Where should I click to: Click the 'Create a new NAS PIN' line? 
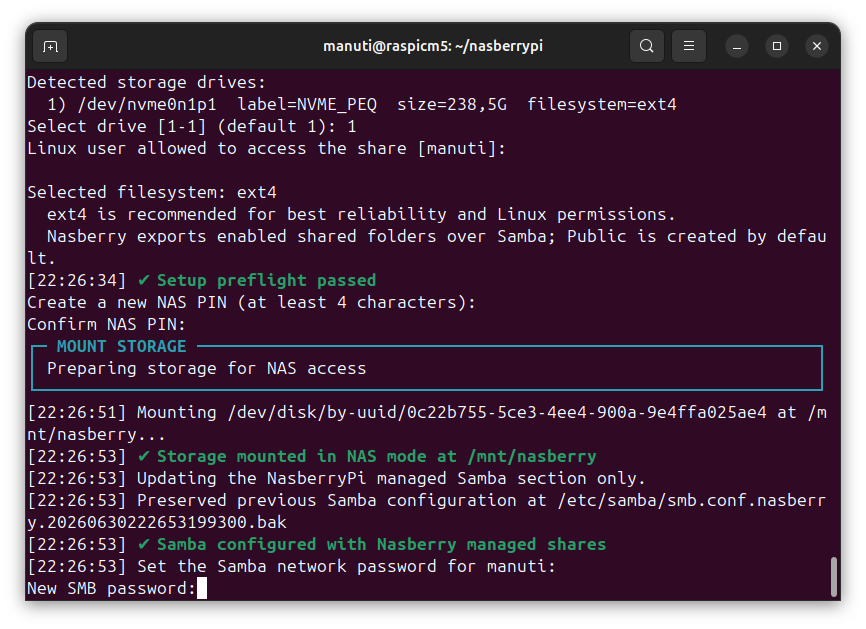click(x=251, y=303)
